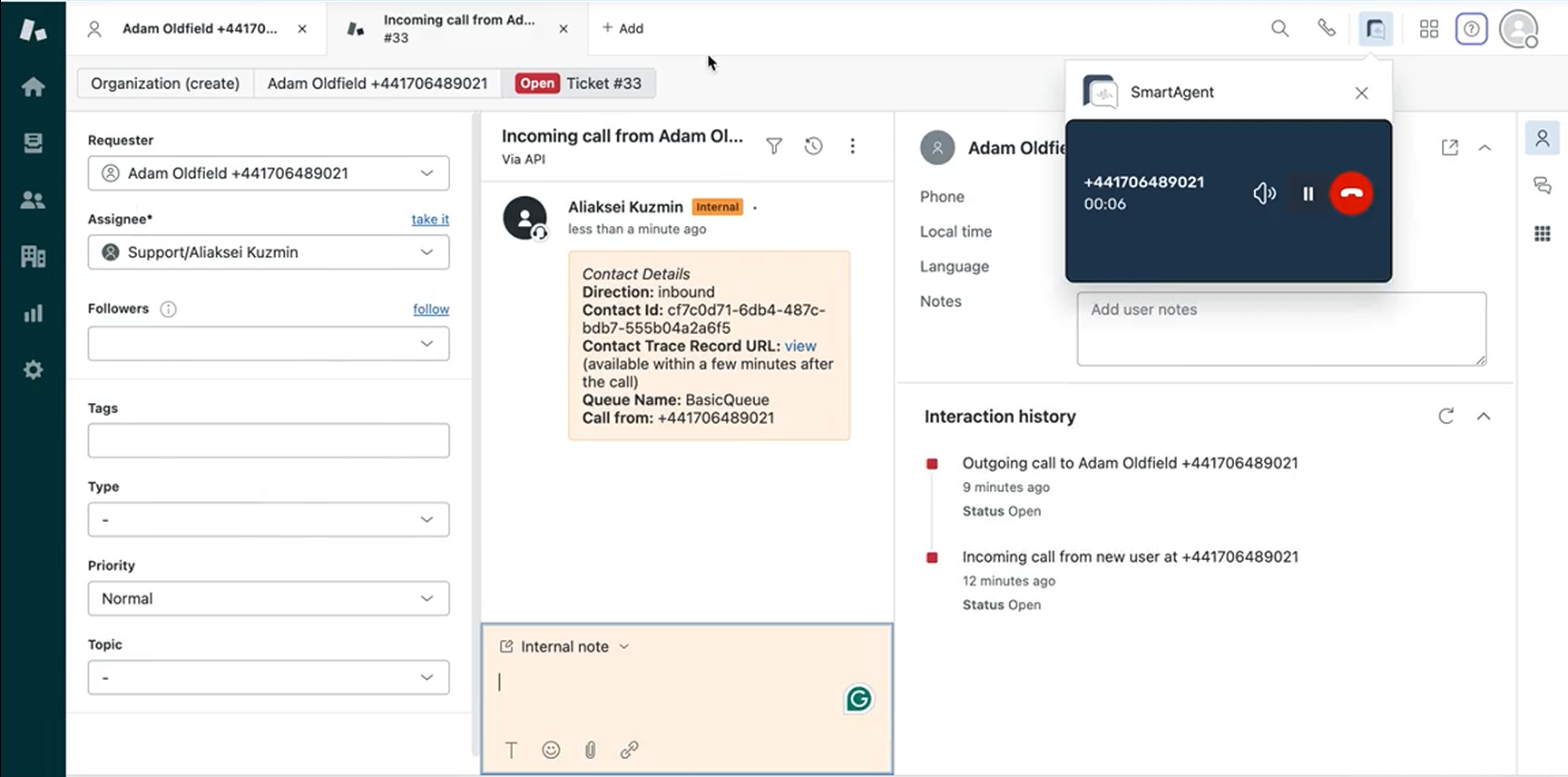Open the Contact Trace Record view link
Viewport: 1568px width, 777px height.
(x=800, y=346)
